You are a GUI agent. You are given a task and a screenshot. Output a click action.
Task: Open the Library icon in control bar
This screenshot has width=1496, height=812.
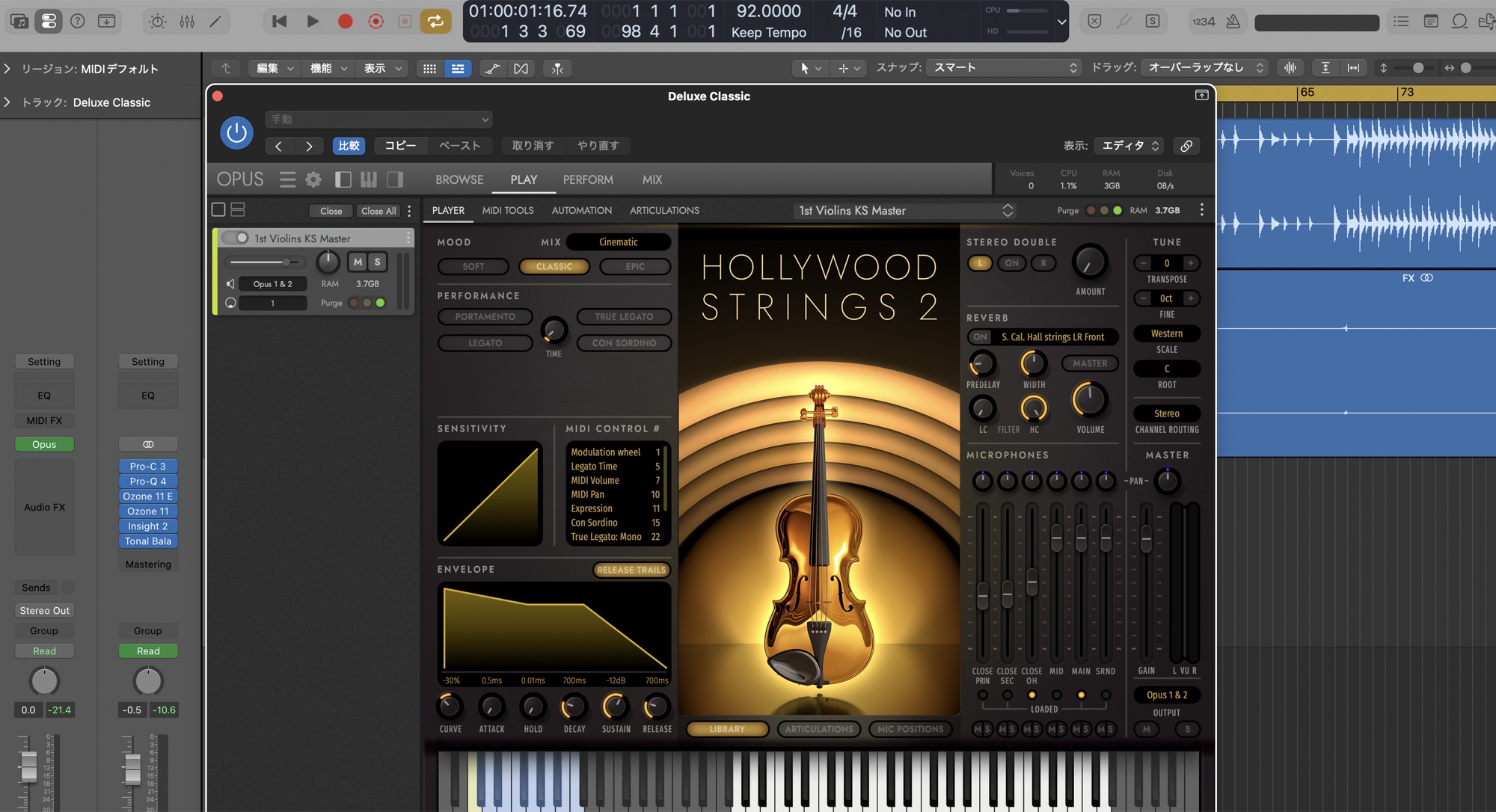point(19,21)
